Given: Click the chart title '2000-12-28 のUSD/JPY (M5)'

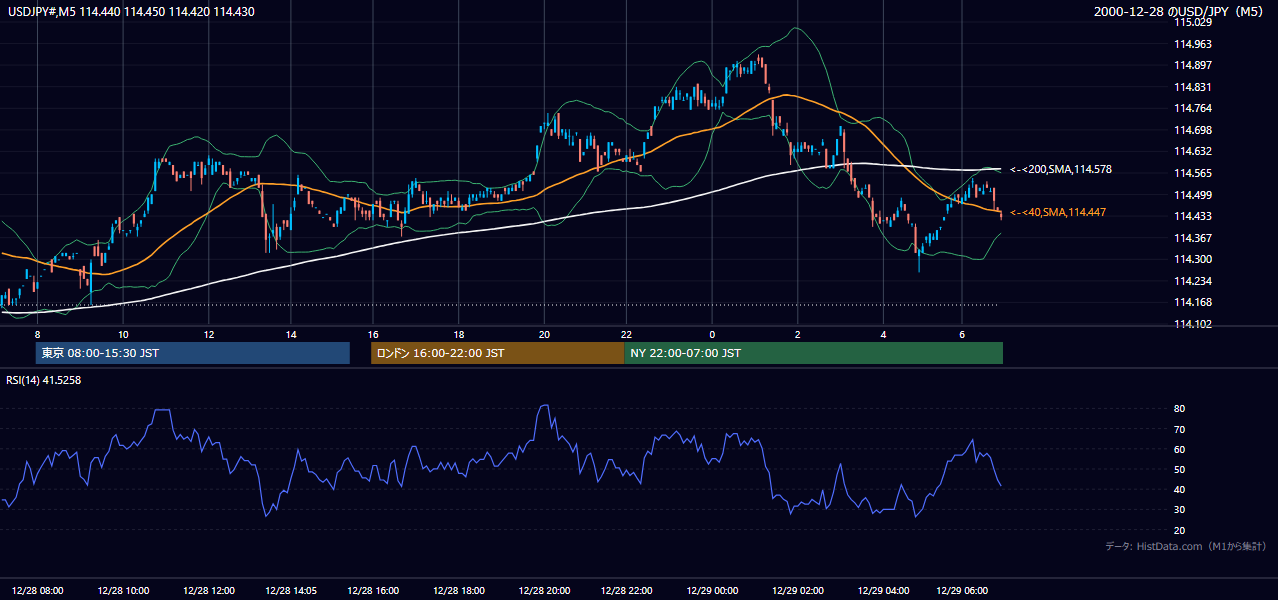Looking at the screenshot, I should (1180, 11).
